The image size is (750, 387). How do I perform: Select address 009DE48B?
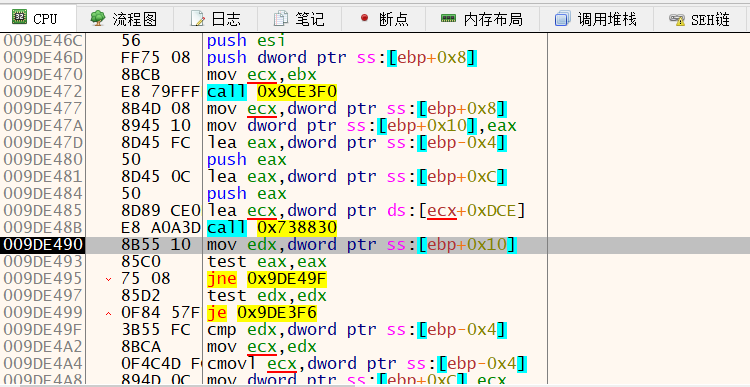[43, 228]
